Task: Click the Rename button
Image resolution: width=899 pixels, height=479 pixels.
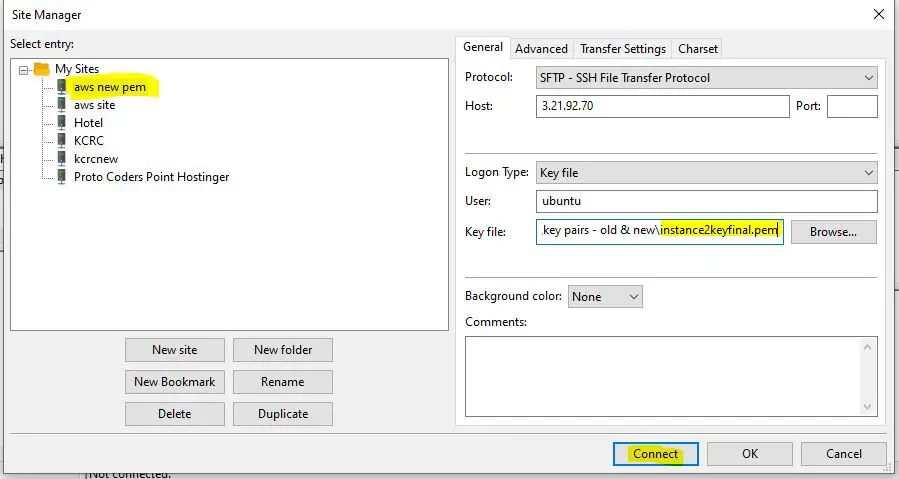Action: click(283, 382)
